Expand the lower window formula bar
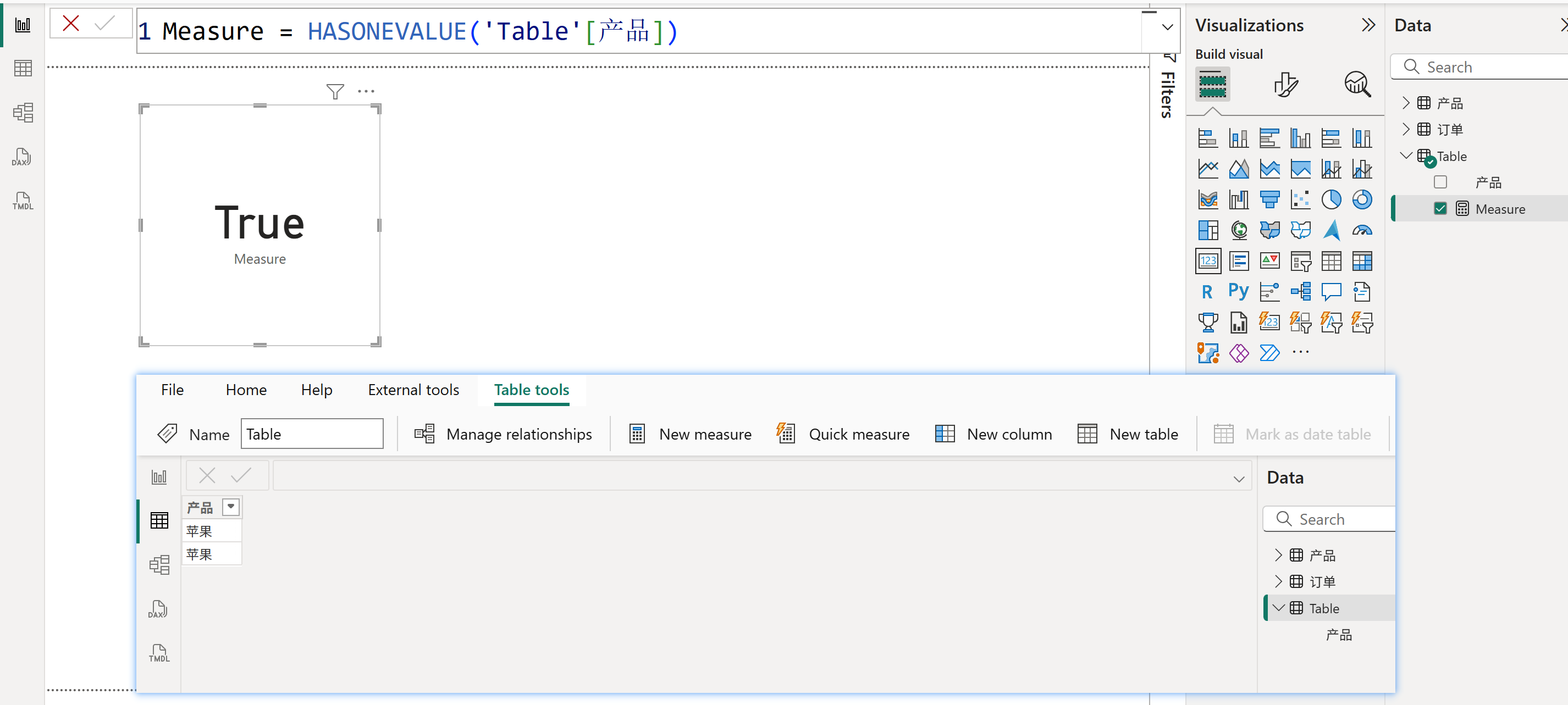Image resolution: width=1568 pixels, height=705 pixels. 1239,479
